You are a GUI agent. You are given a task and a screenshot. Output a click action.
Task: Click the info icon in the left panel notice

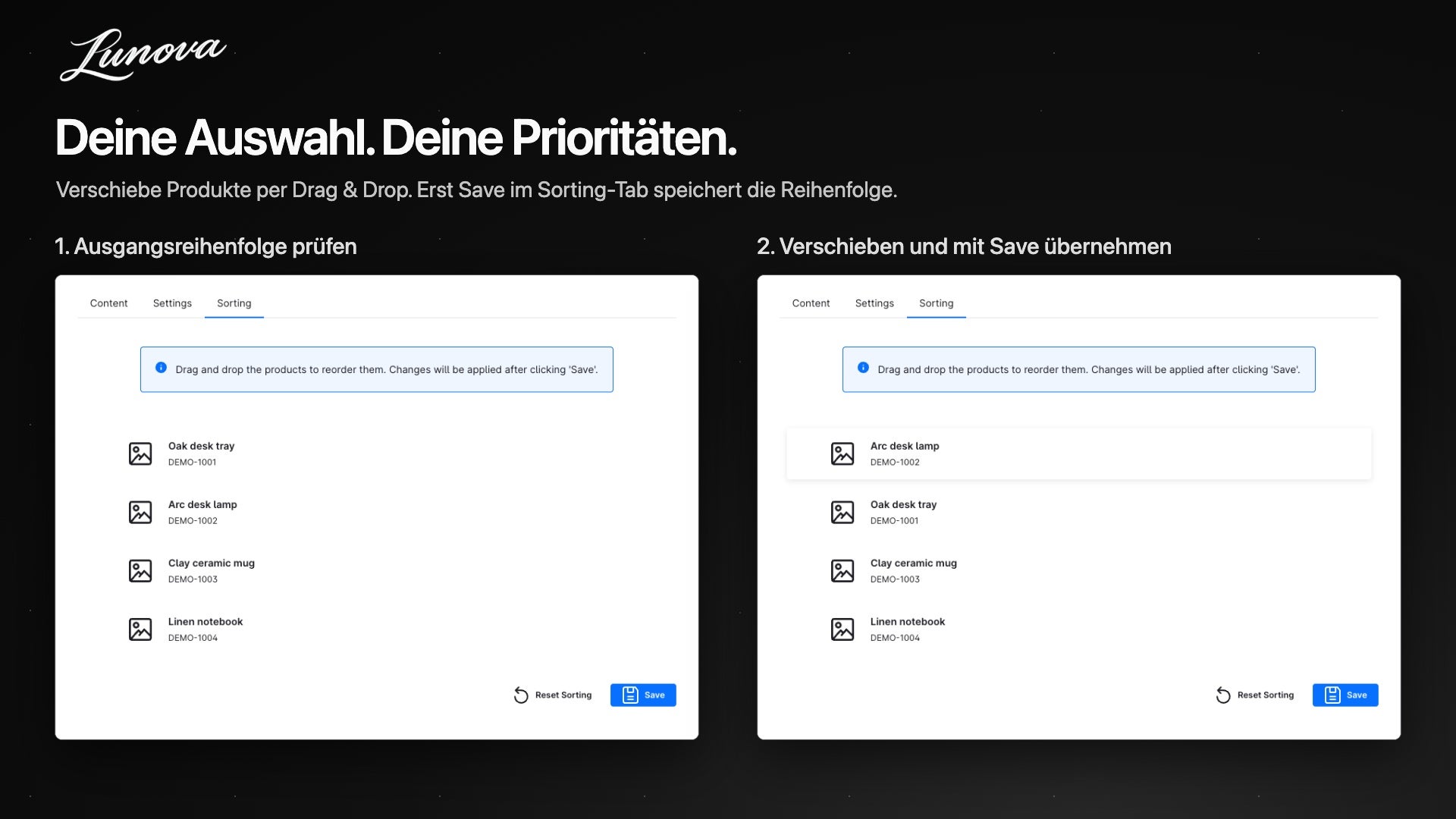161,368
